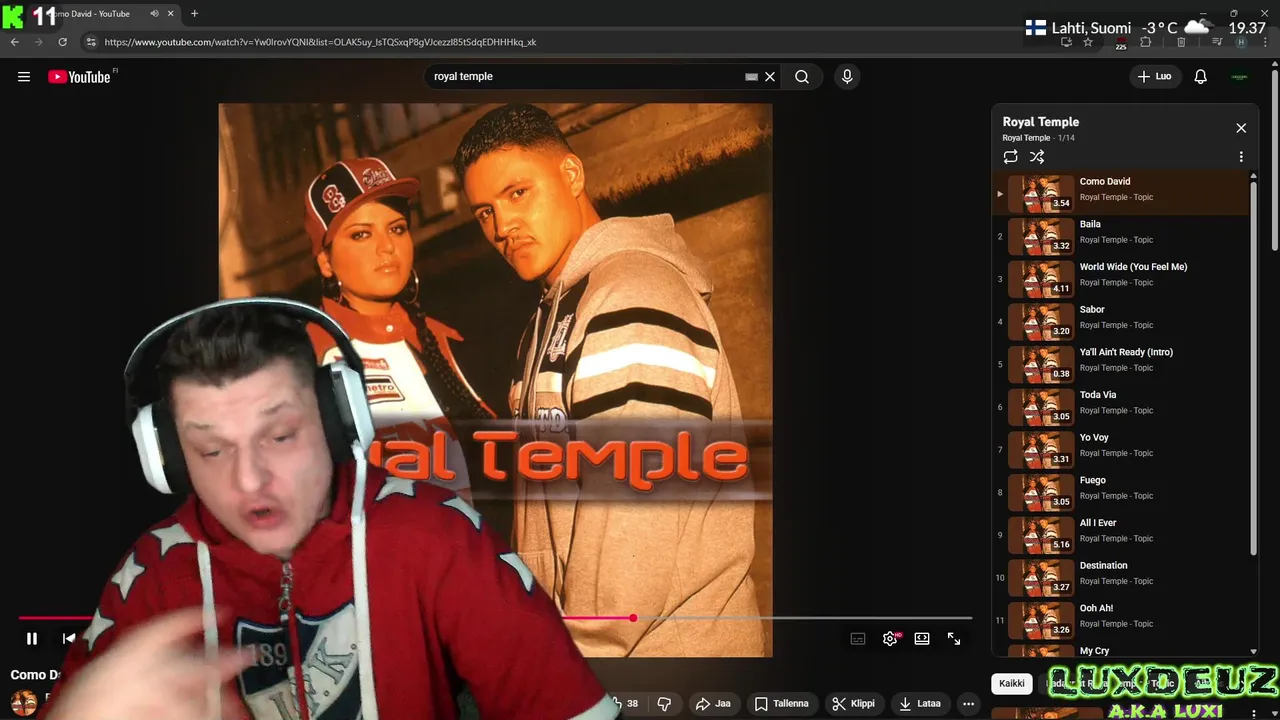Image resolution: width=1280 pixels, height=720 pixels.
Task: Open the account avatar menu
Action: (1240, 77)
